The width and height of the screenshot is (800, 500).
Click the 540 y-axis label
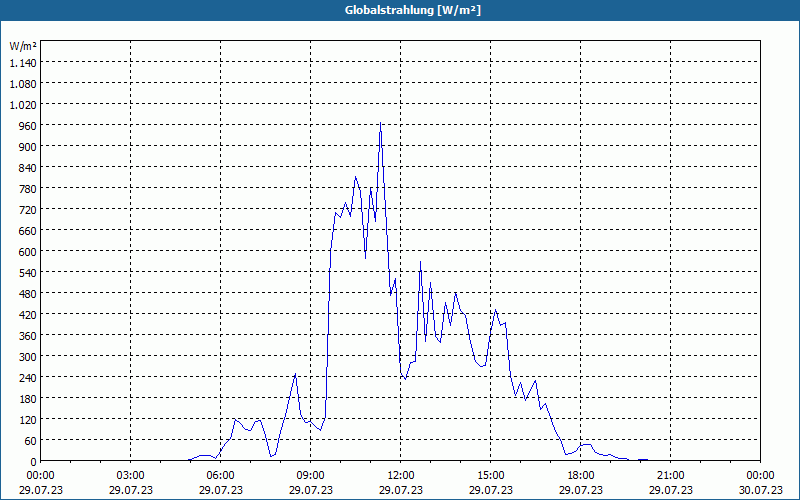pyautogui.click(x=28, y=272)
